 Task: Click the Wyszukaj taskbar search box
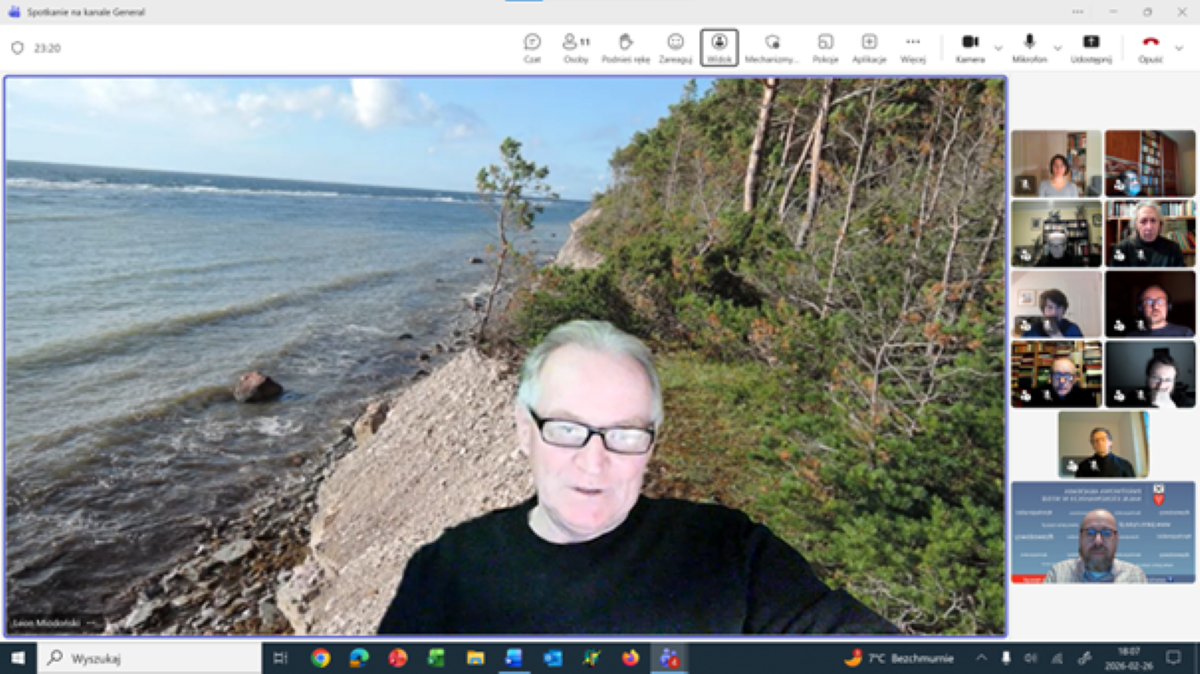tap(150, 658)
